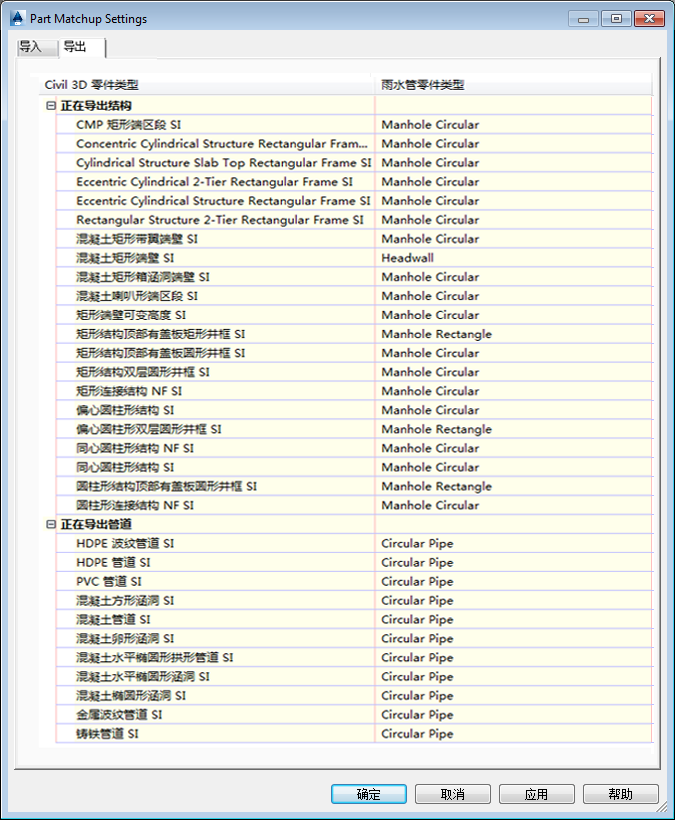The height and width of the screenshot is (820, 675).
Task: Click the Autodesk app icon in title bar
Action: click(17, 18)
